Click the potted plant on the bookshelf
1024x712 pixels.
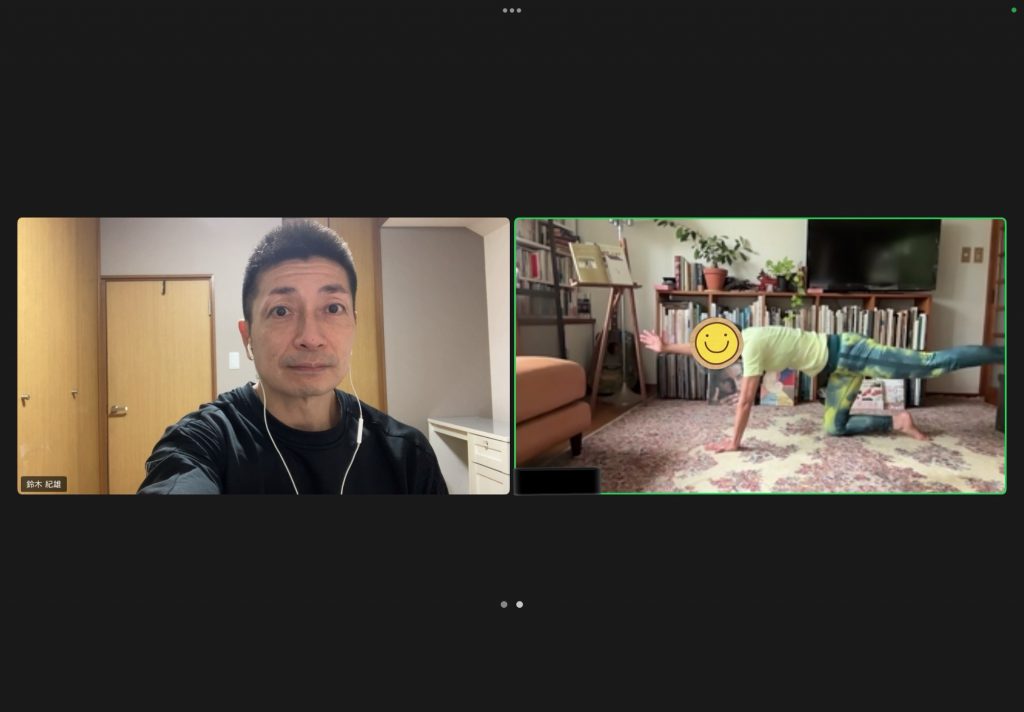(714, 257)
